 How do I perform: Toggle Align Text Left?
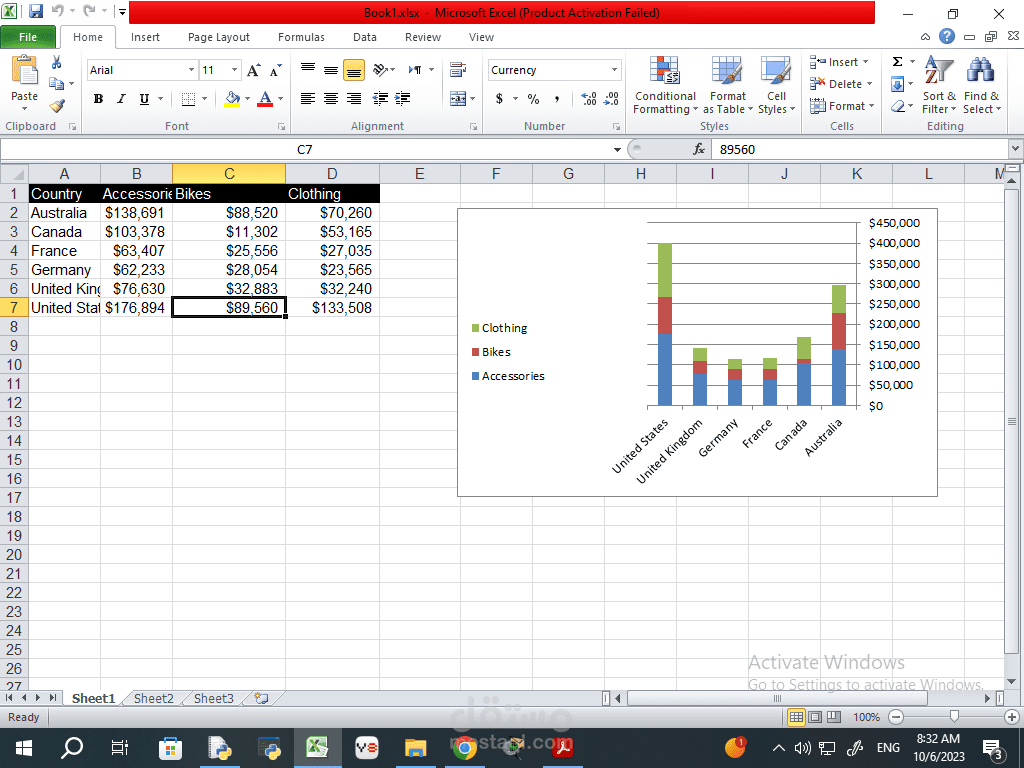tap(308, 99)
